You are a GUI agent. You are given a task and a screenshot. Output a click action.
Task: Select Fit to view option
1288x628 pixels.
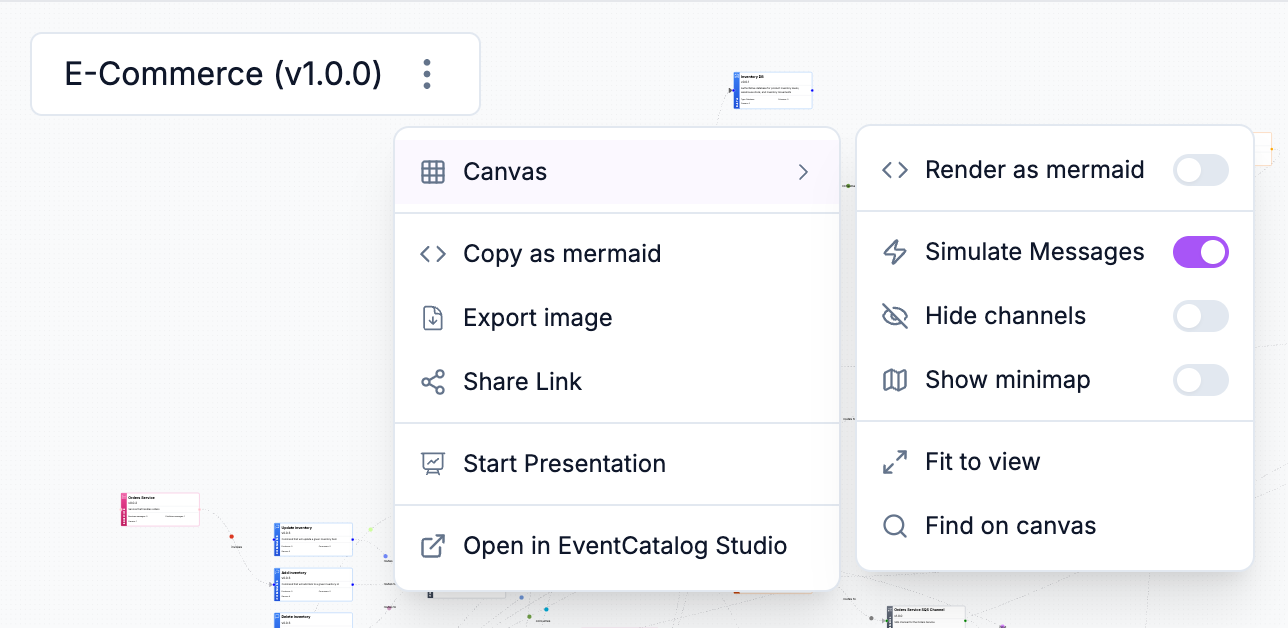point(982,462)
